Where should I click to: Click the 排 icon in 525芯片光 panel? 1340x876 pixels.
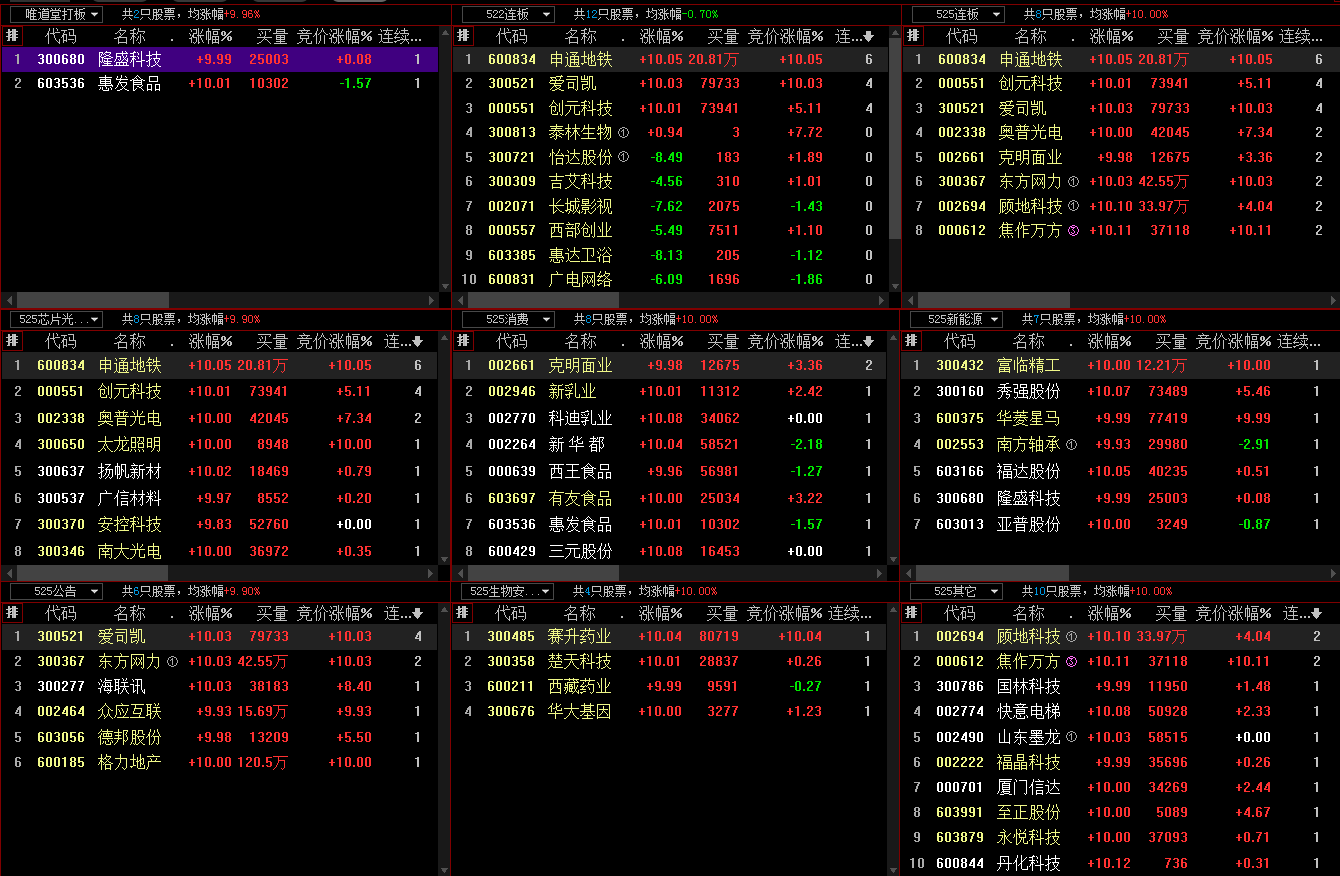point(12,341)
